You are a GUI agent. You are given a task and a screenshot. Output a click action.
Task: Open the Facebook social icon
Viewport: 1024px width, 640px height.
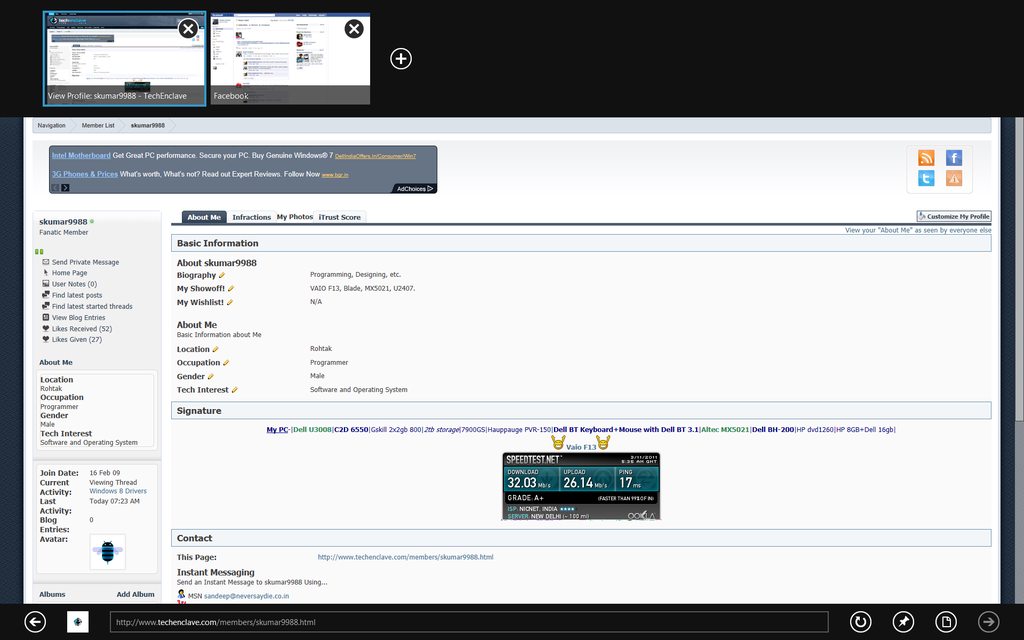pyautogui.click(x=954, y=157)
